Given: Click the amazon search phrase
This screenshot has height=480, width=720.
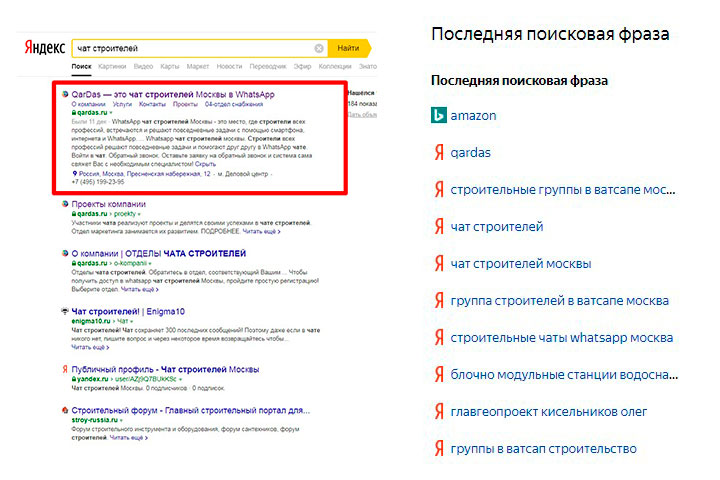Looking at the screenshot, I should click(x=473, y=116).
